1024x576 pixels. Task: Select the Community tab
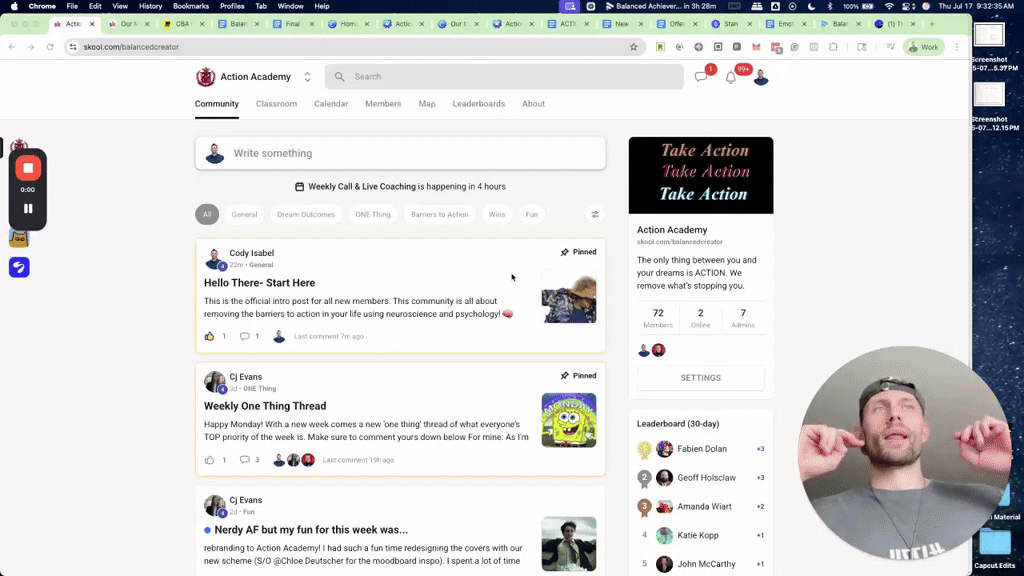(217, 104)
